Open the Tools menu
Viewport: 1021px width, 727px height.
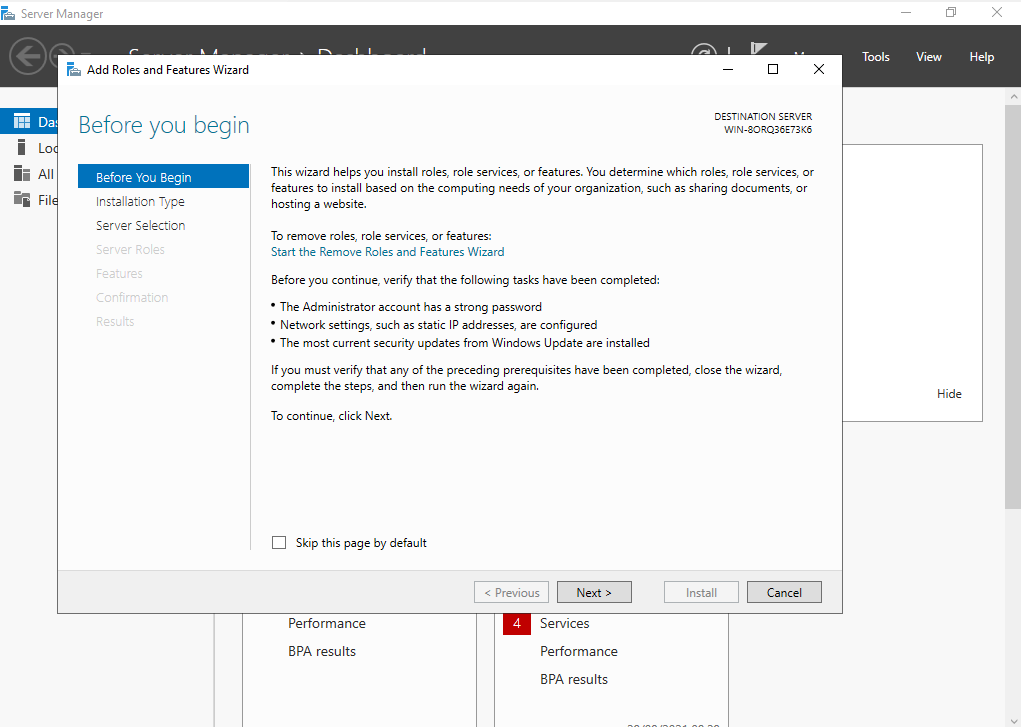point(876,57)
